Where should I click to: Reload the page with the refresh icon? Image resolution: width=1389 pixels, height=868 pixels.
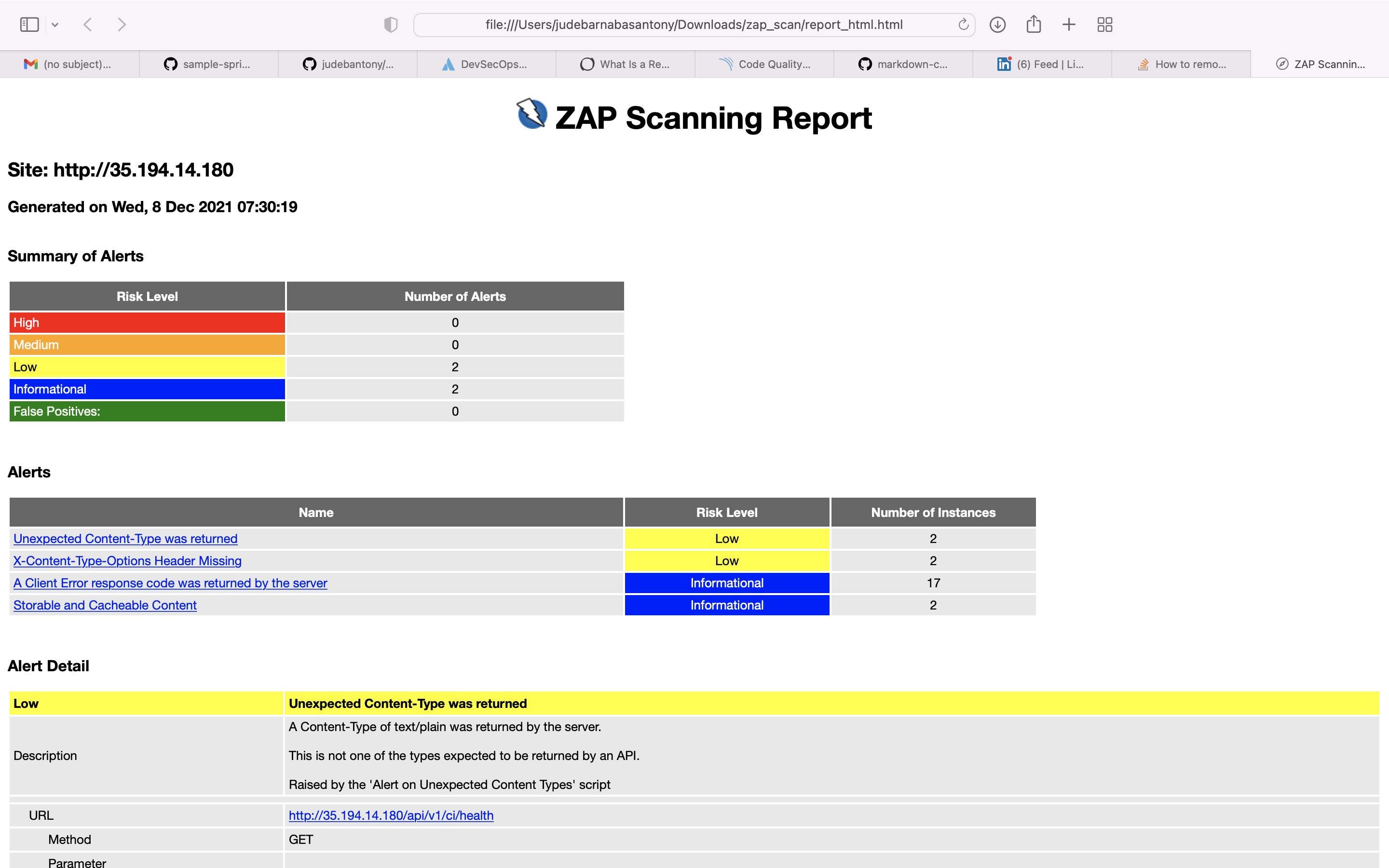pyautogui.click(x=963, y=25)
